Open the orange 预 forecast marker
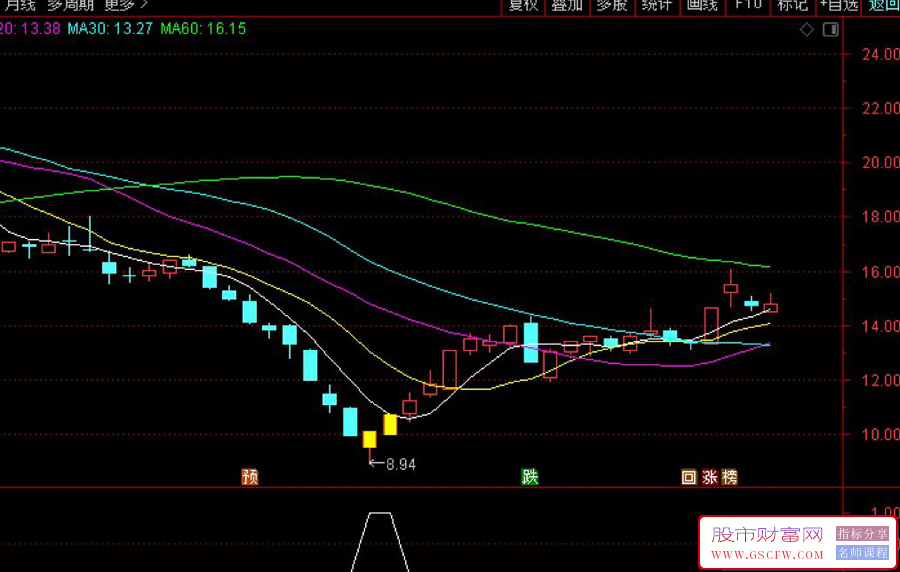Screen dimensions: 900x572 click(250, 477)
